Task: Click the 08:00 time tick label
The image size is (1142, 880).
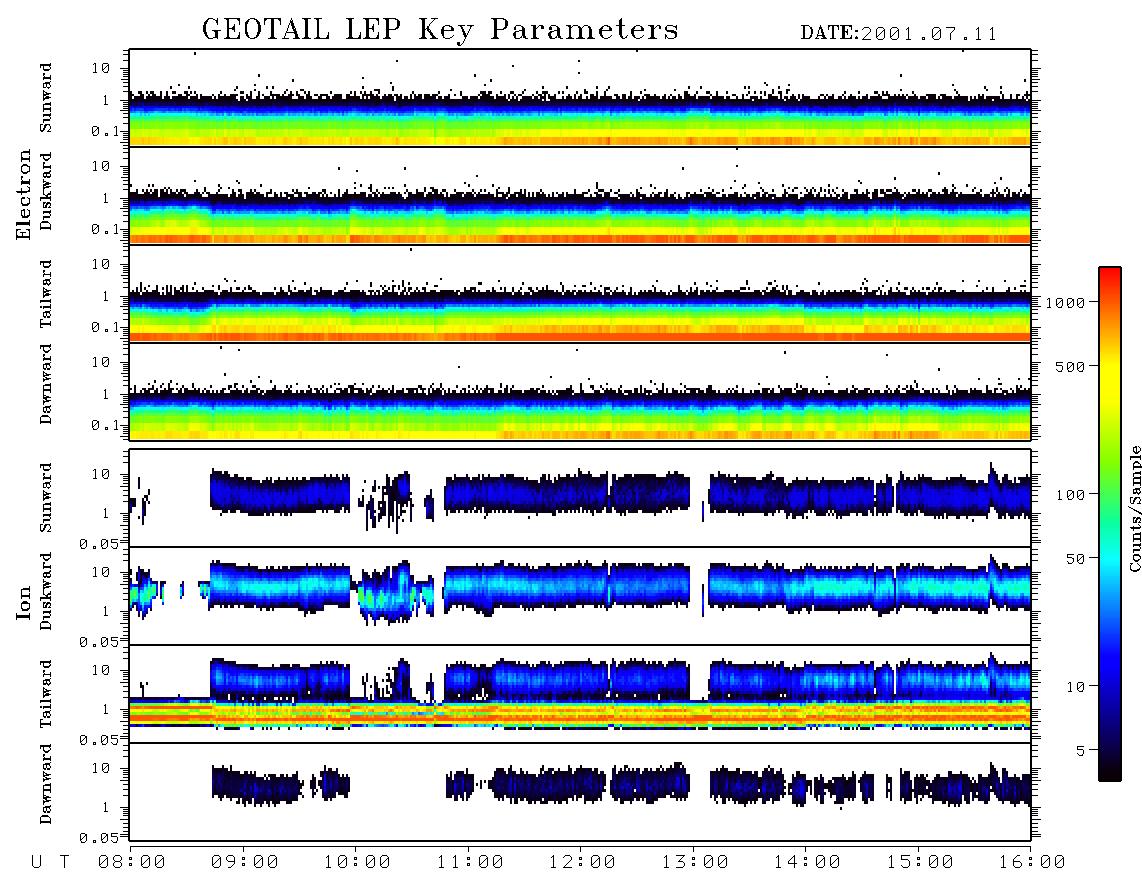Action: tap(131, 863)
